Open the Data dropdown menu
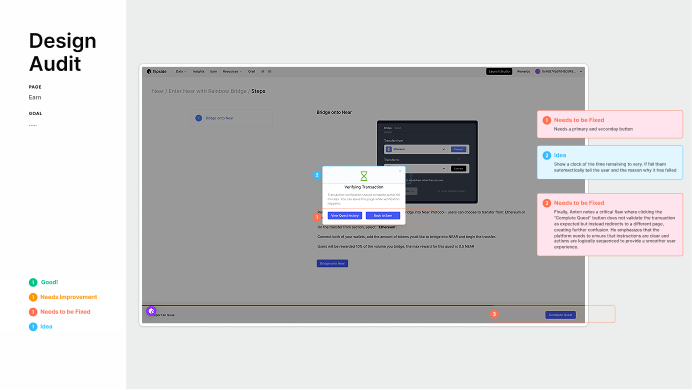Screen dimensions: 692x390 [181, 71]
